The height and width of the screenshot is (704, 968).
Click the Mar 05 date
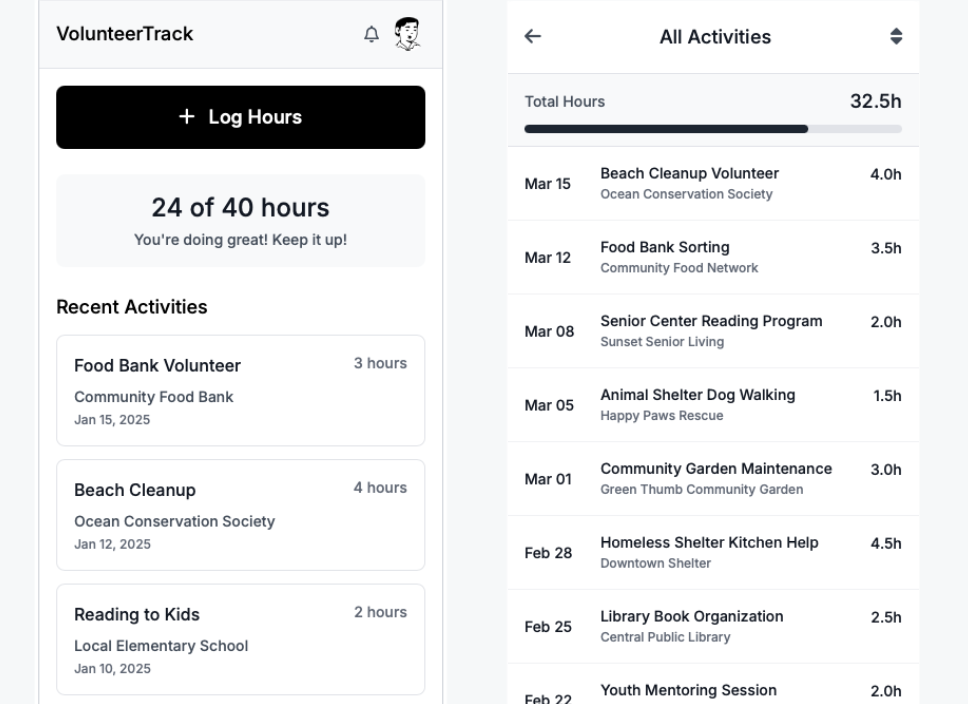tap(549, 405)
